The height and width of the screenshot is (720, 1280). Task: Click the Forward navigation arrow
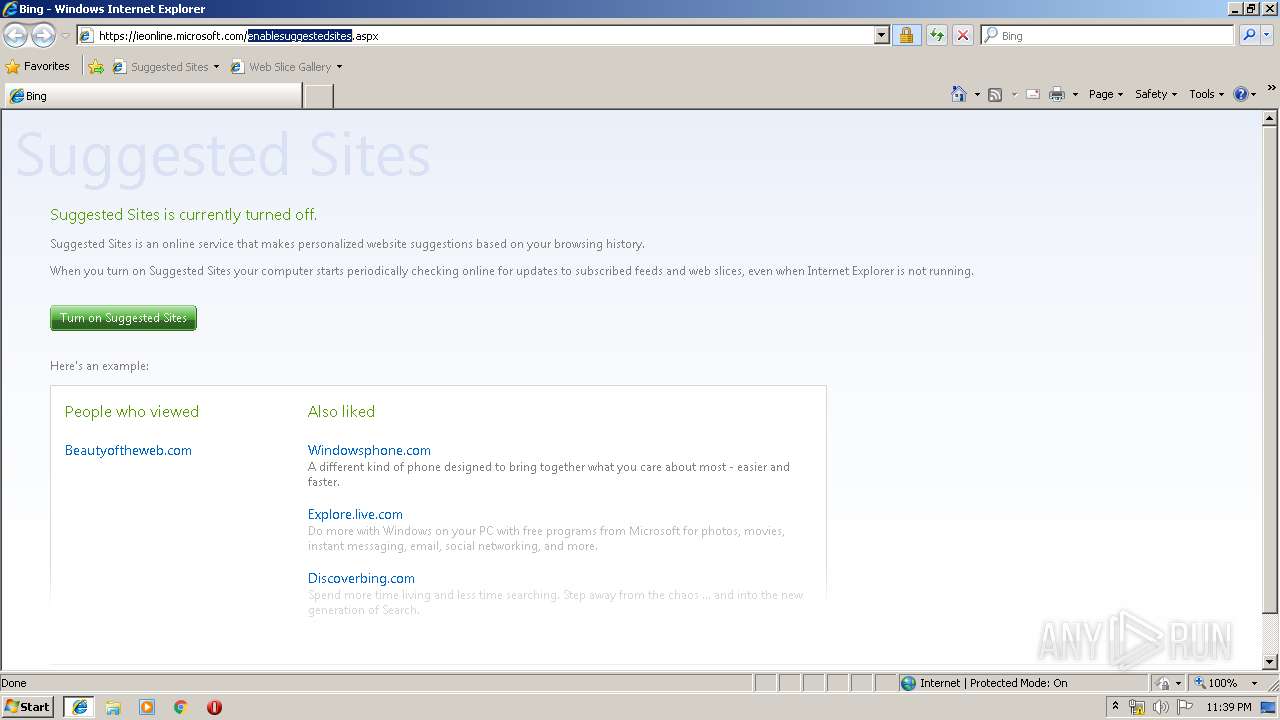coord(43,36)
